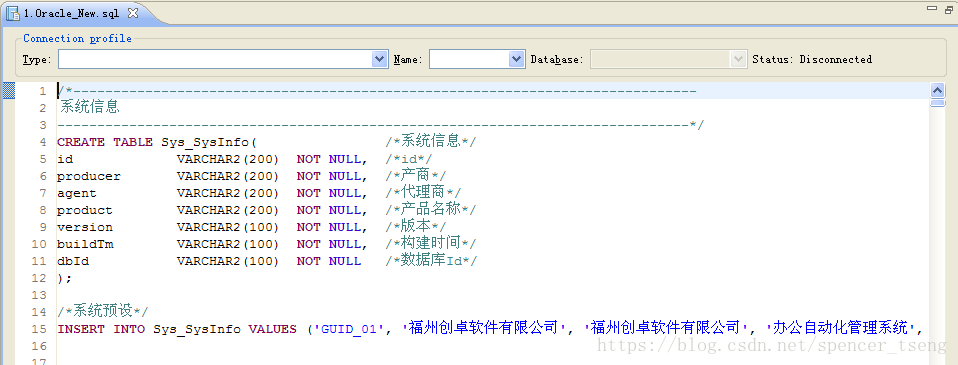This screenshot has height=365, width=958.
Task: Click the VALUES keyword on line 15
Action: pyautogui.click(x=272, y=329)
